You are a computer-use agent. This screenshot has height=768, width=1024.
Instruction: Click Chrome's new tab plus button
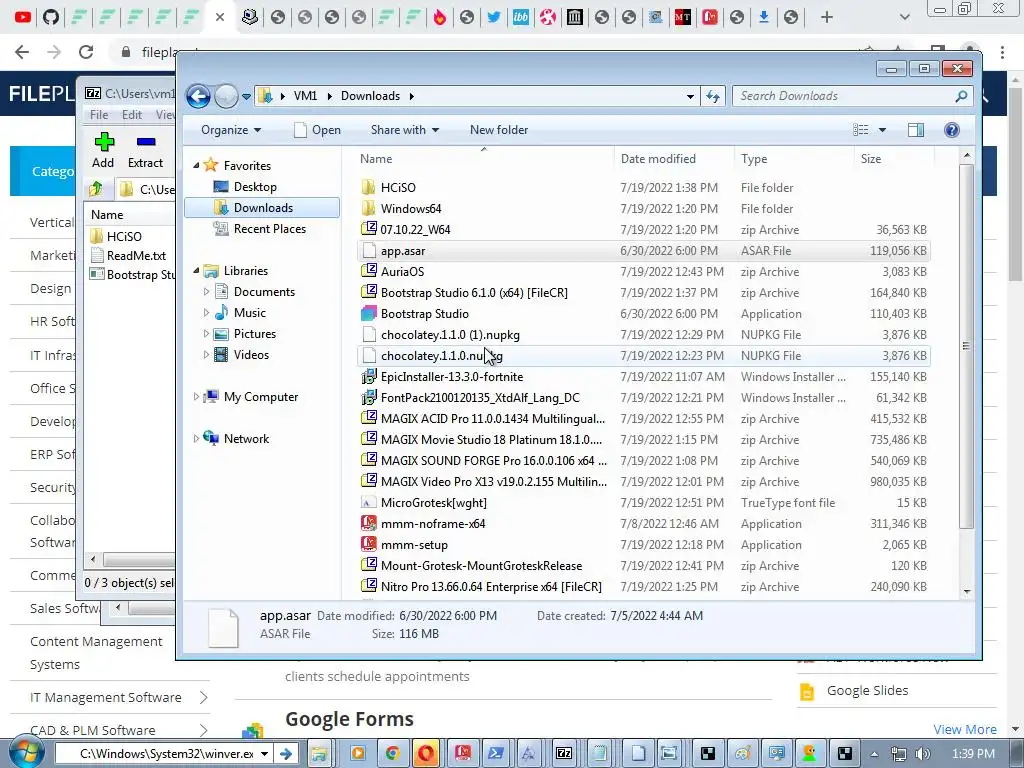827,17
